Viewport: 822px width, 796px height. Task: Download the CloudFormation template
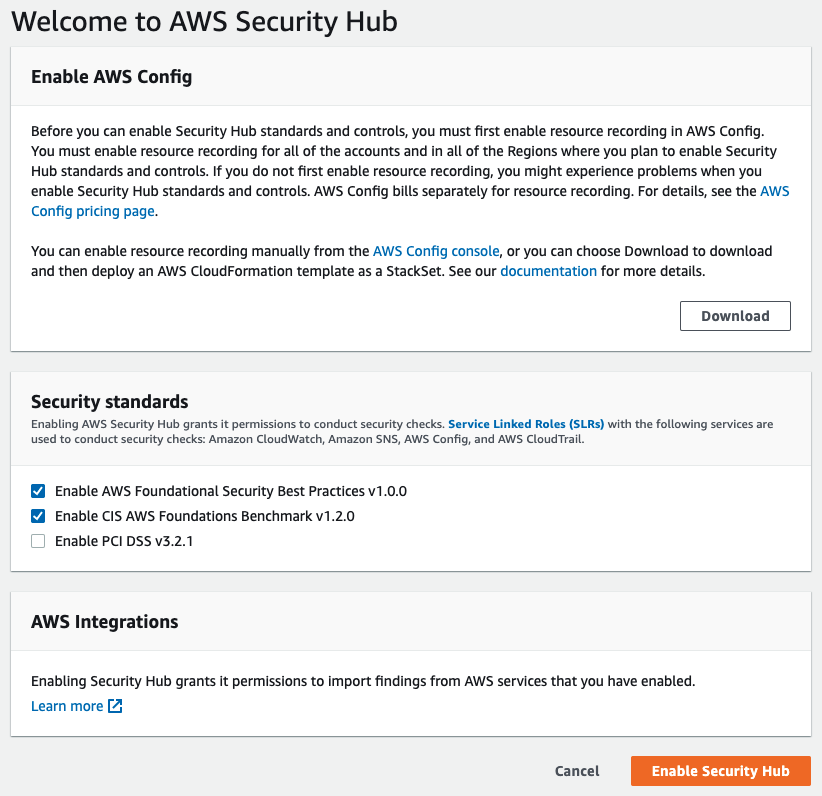coord(735,316)
